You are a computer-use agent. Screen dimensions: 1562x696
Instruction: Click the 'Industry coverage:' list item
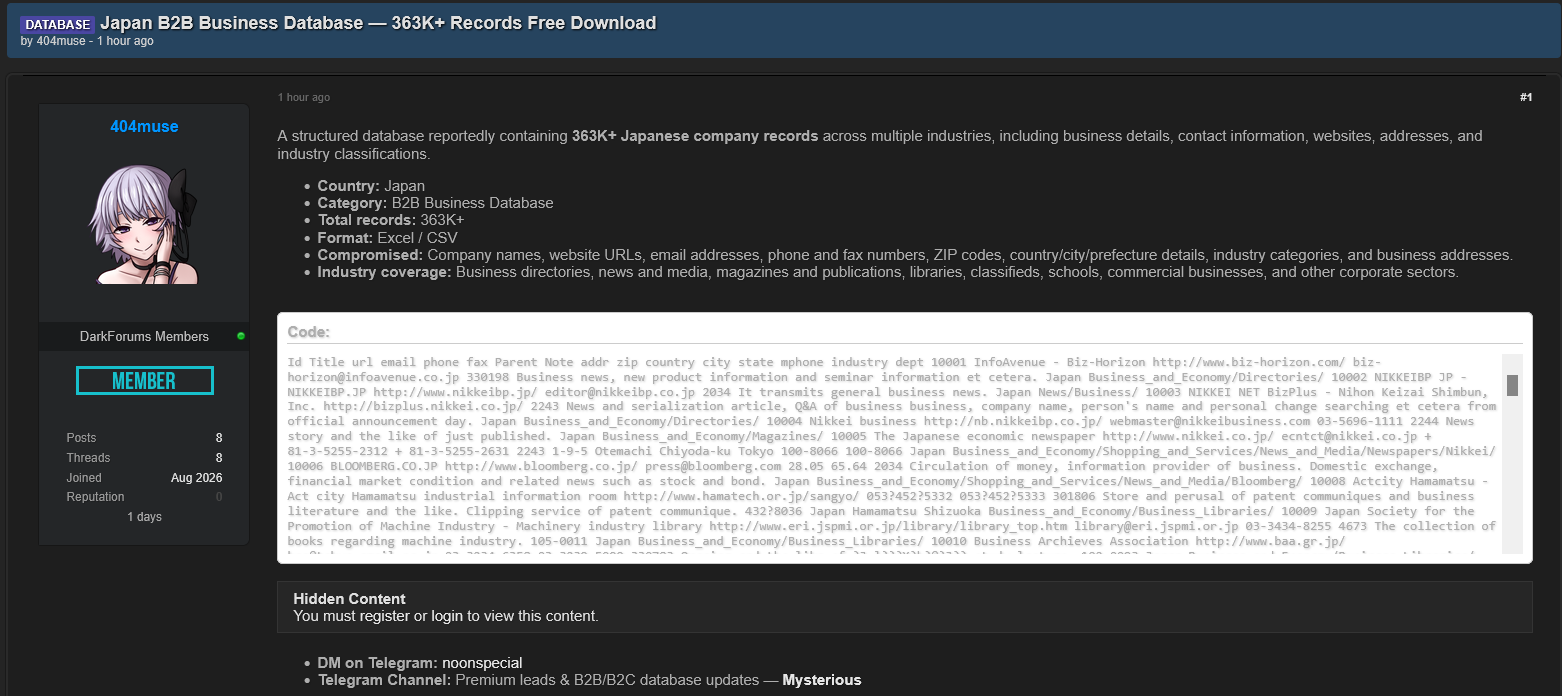pos(888,272)
